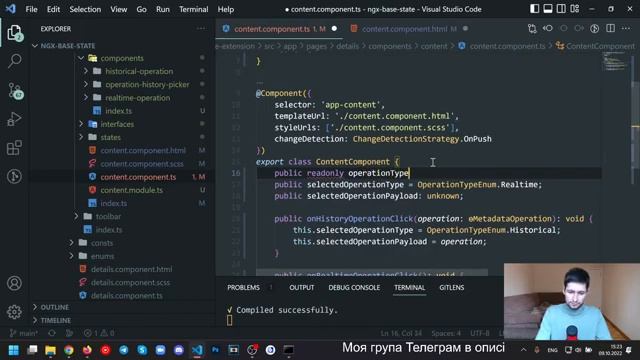Open details.component.html in the explorer

tap(131, 269)
